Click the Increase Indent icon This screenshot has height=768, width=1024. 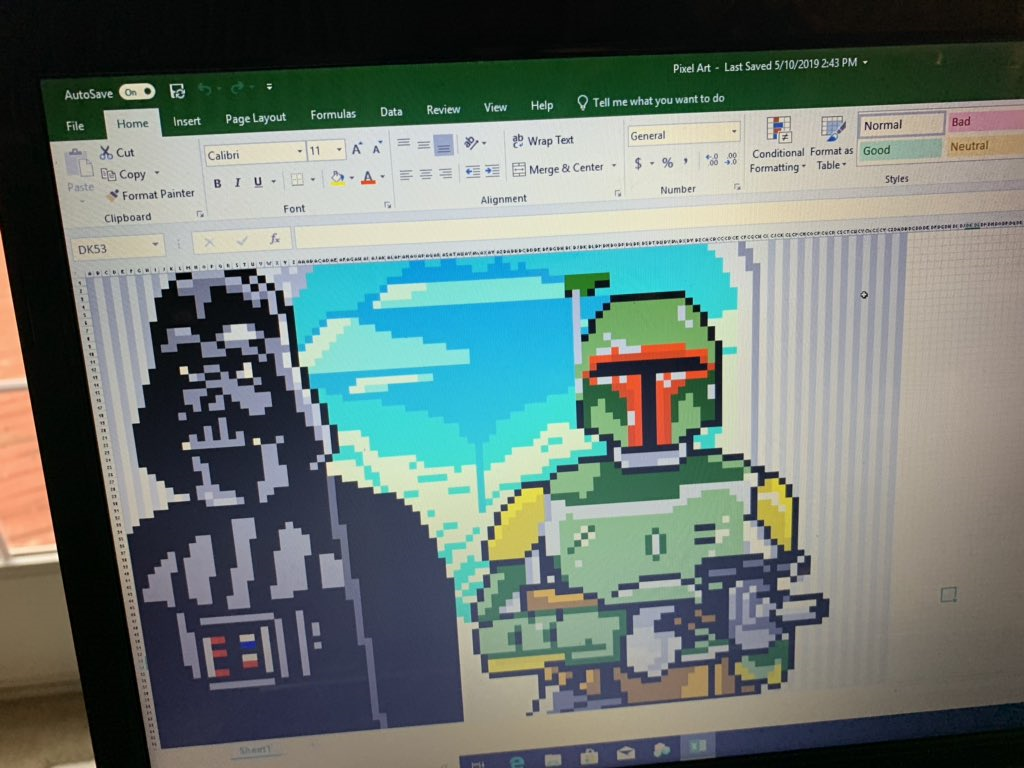(x=492, y=171)
